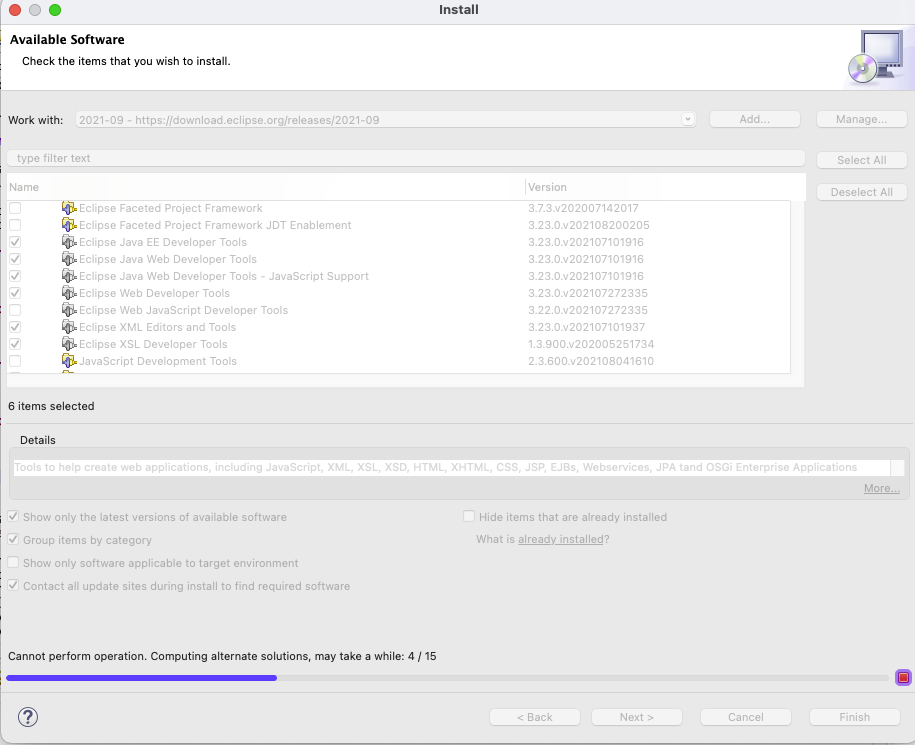Image resolution: width=915 pixels, height=745 pixels.
Task: Sort by the Version column header
Action: pyautogui.click(x=665, y=187)
